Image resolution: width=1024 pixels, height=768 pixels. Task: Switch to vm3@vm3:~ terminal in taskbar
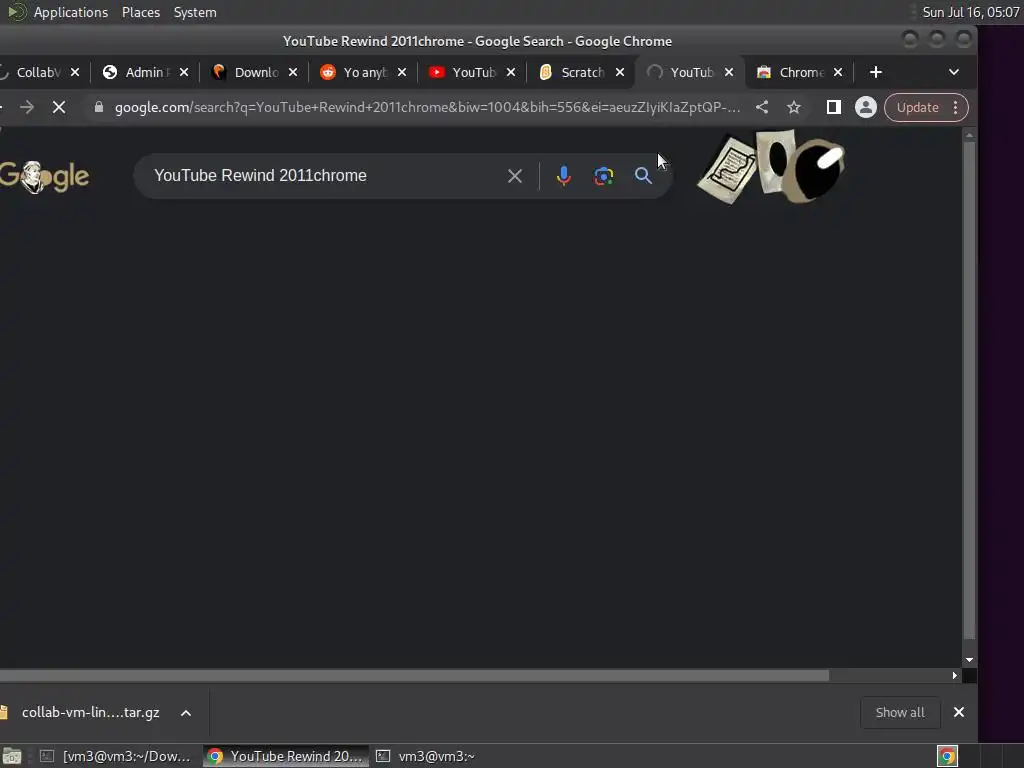pyautogui.click(x=426, y=756)
